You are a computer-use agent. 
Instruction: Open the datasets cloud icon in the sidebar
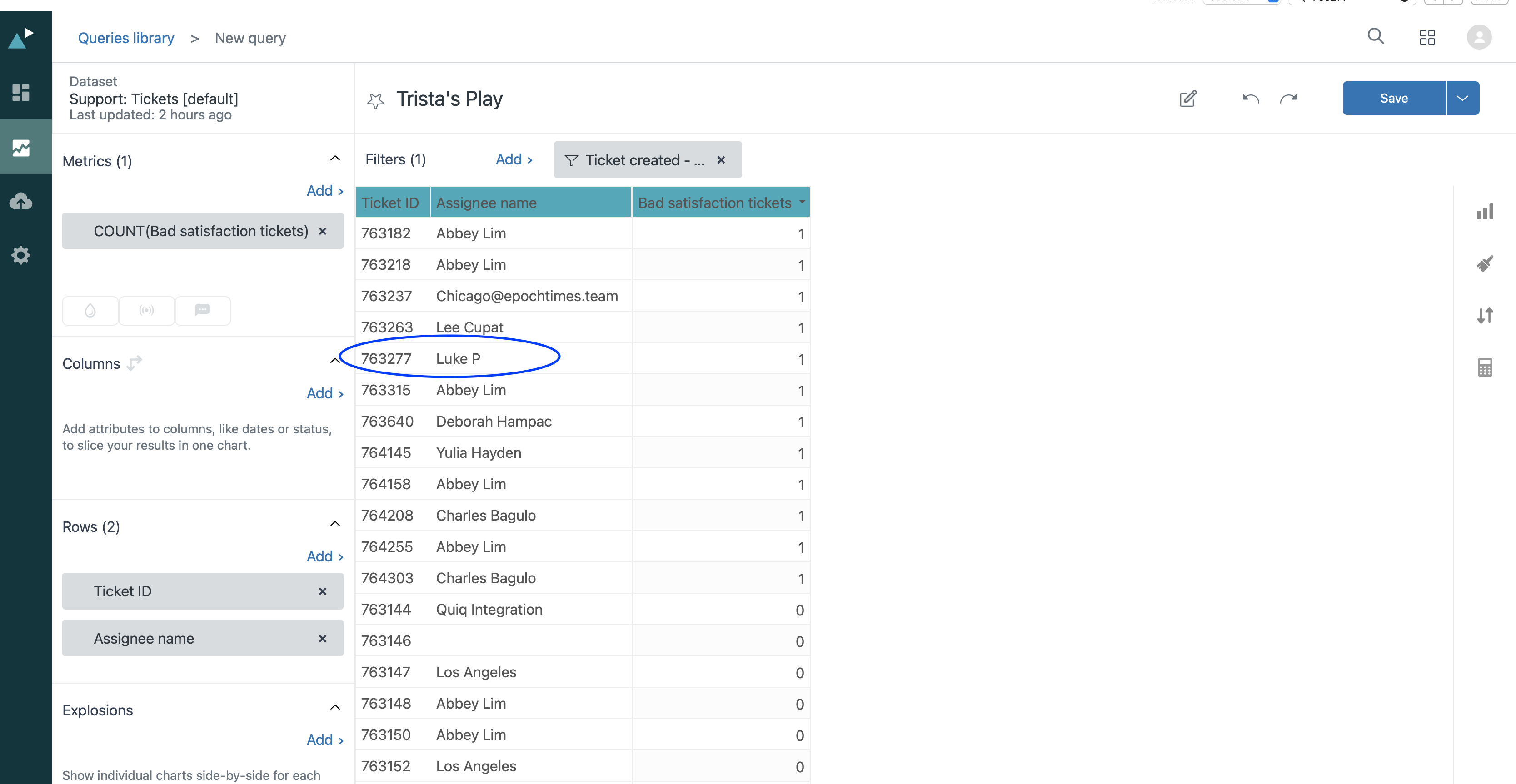(x=21, y=201)
